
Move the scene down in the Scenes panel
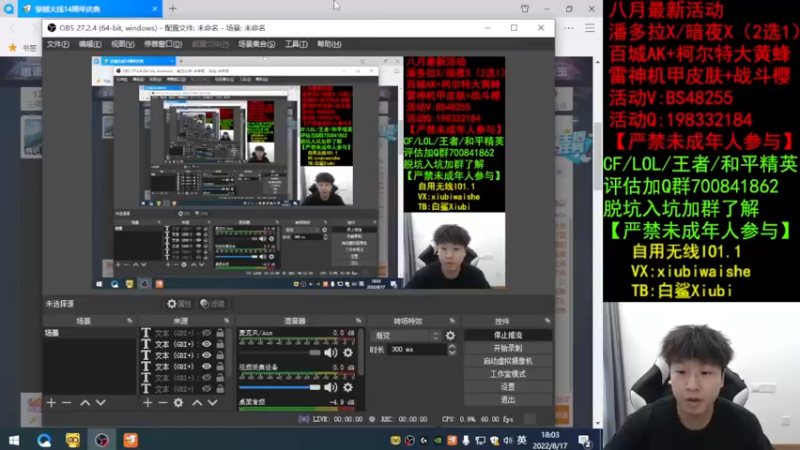click(101, 403)
